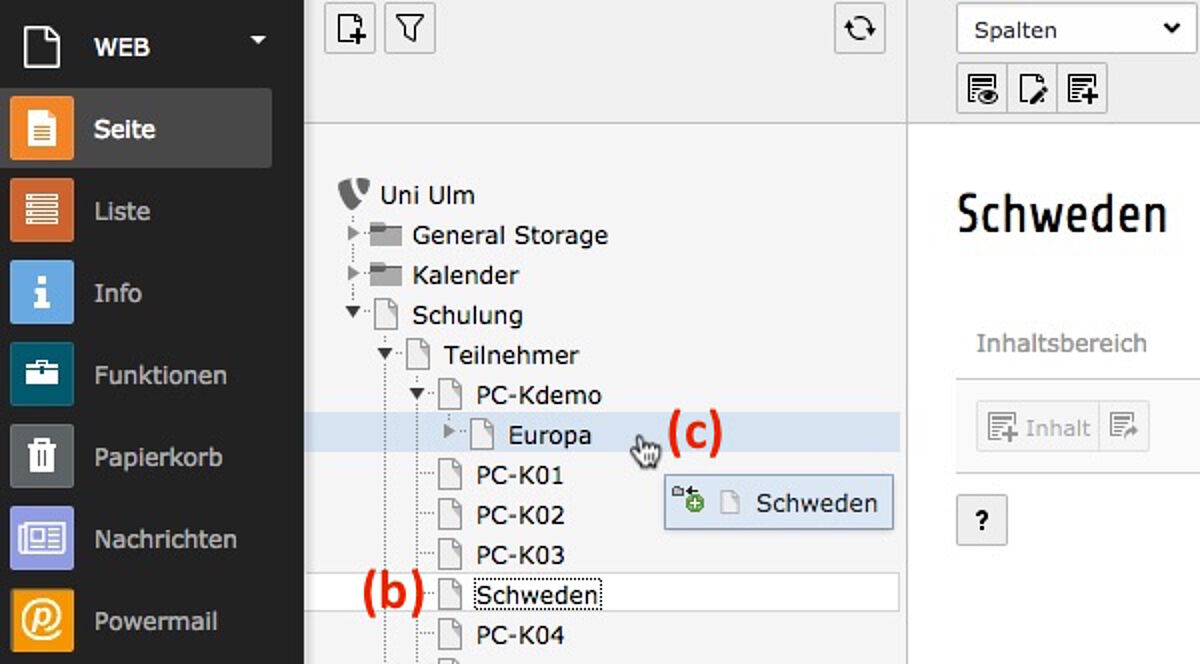Click the question mark help button

(x=982, y=520)
